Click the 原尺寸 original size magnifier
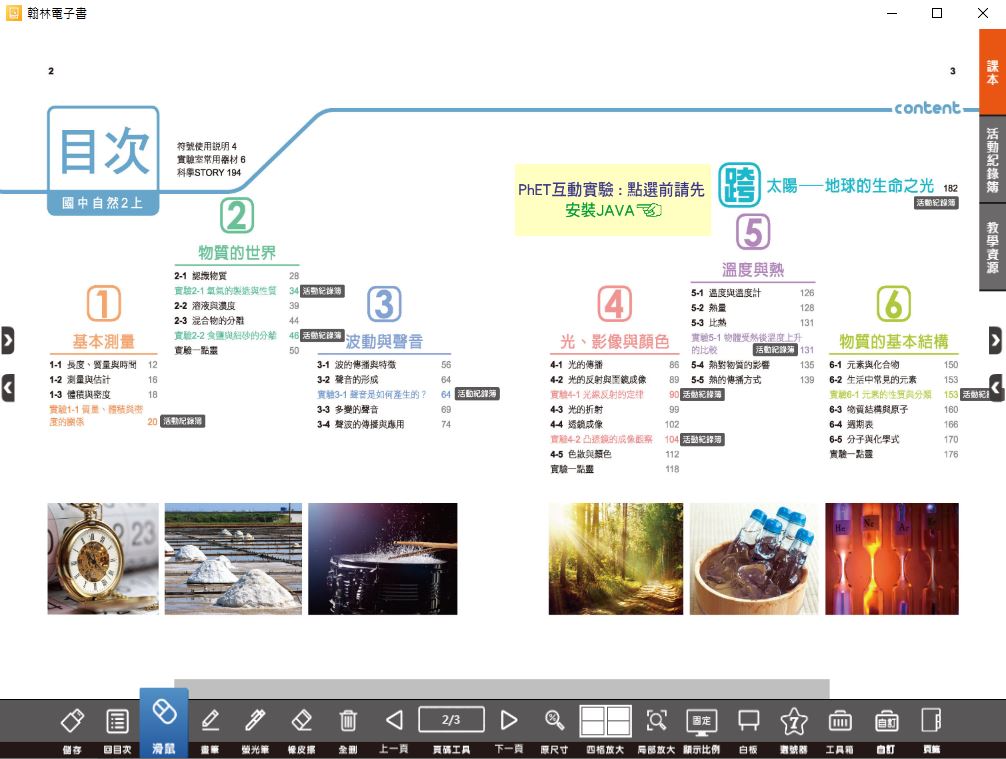 (x=554, y=720)
